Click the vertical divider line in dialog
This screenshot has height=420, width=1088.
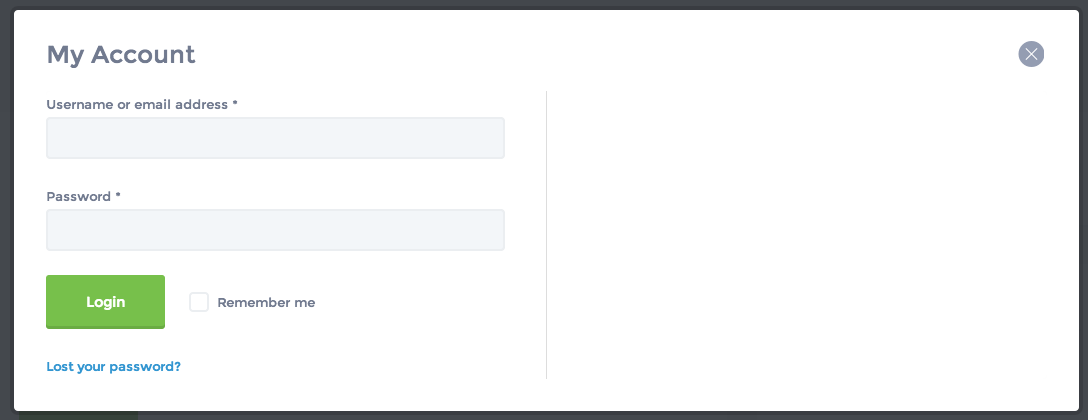(546, 235)
